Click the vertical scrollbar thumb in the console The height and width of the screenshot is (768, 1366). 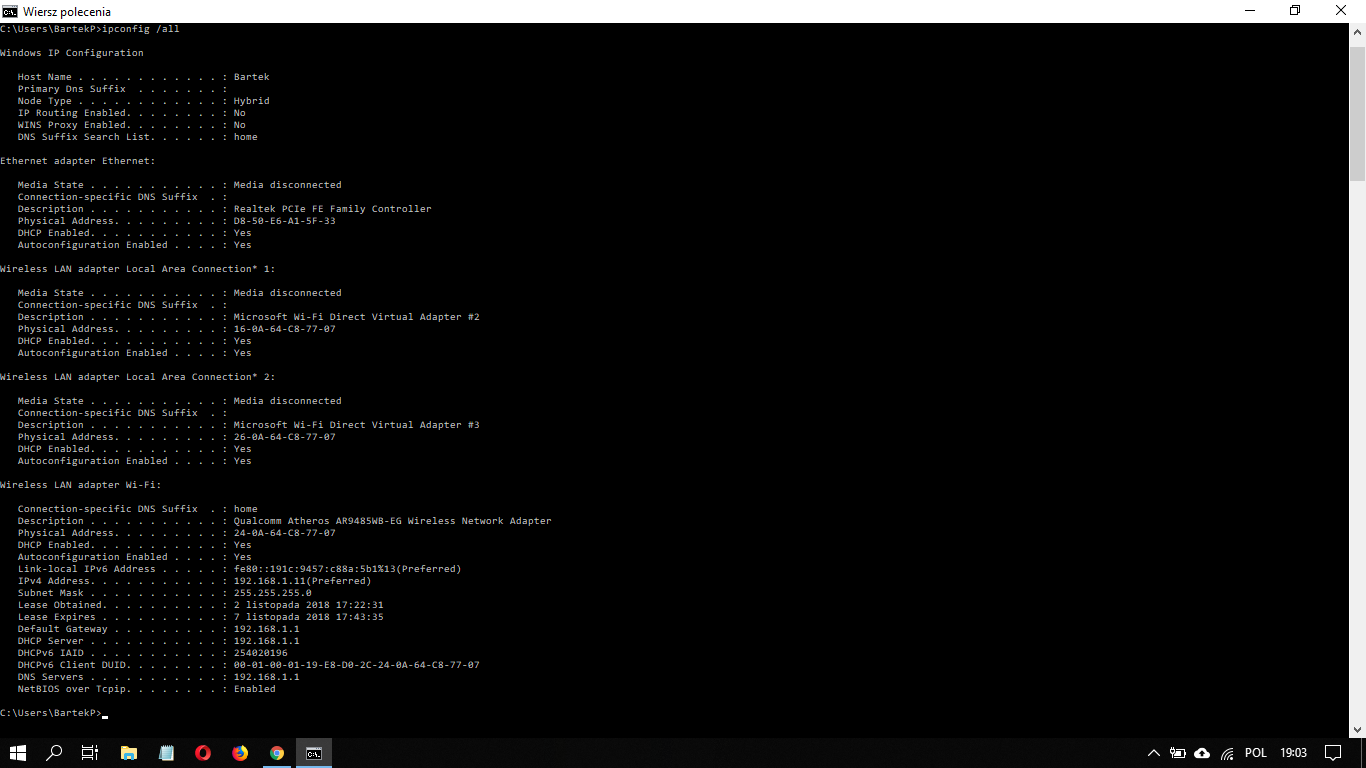[1357, 110]
